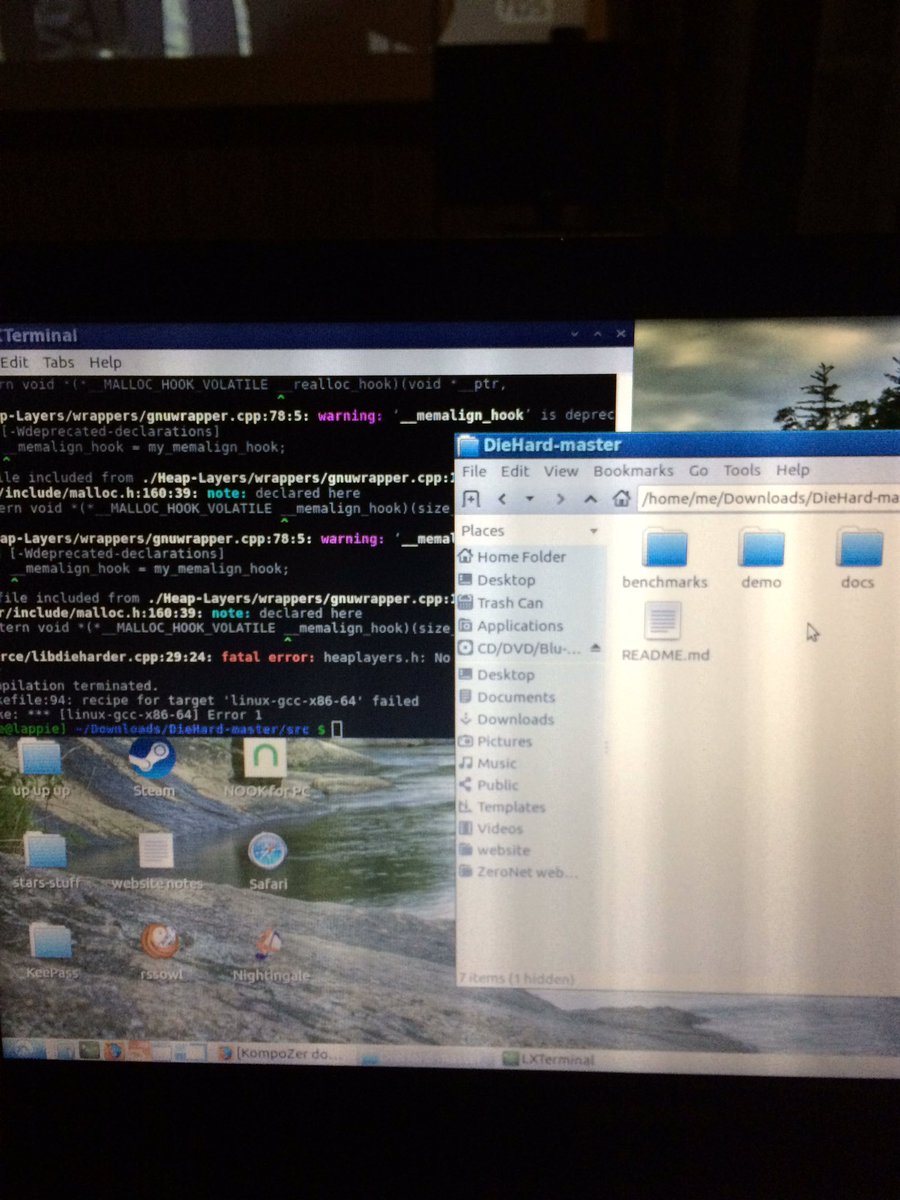Viewport: 900px width, 1200px height.
Task: Jump to the home folder via toolbar icon
Action: (621, 498)
